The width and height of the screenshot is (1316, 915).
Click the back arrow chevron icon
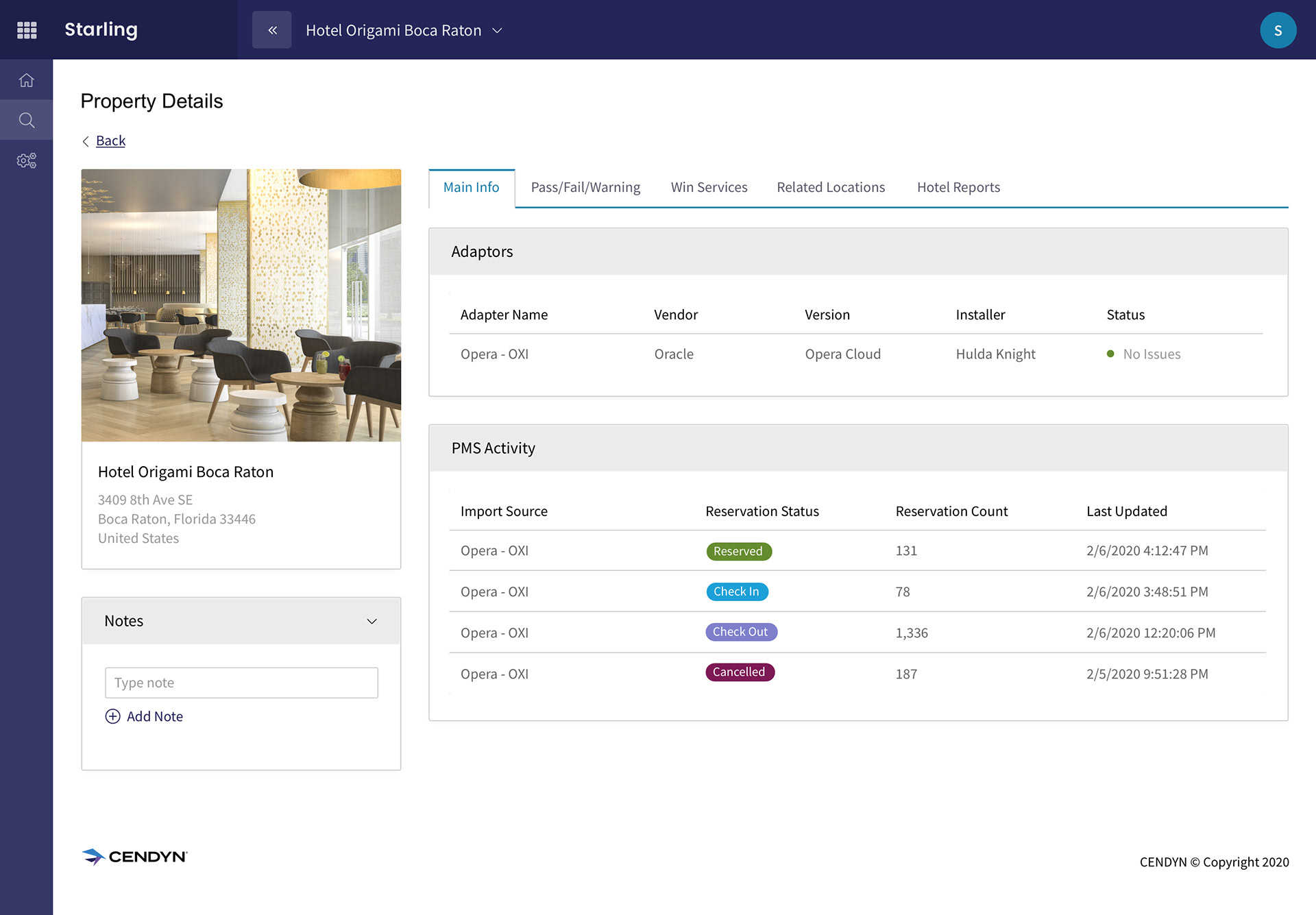point(86,141)
